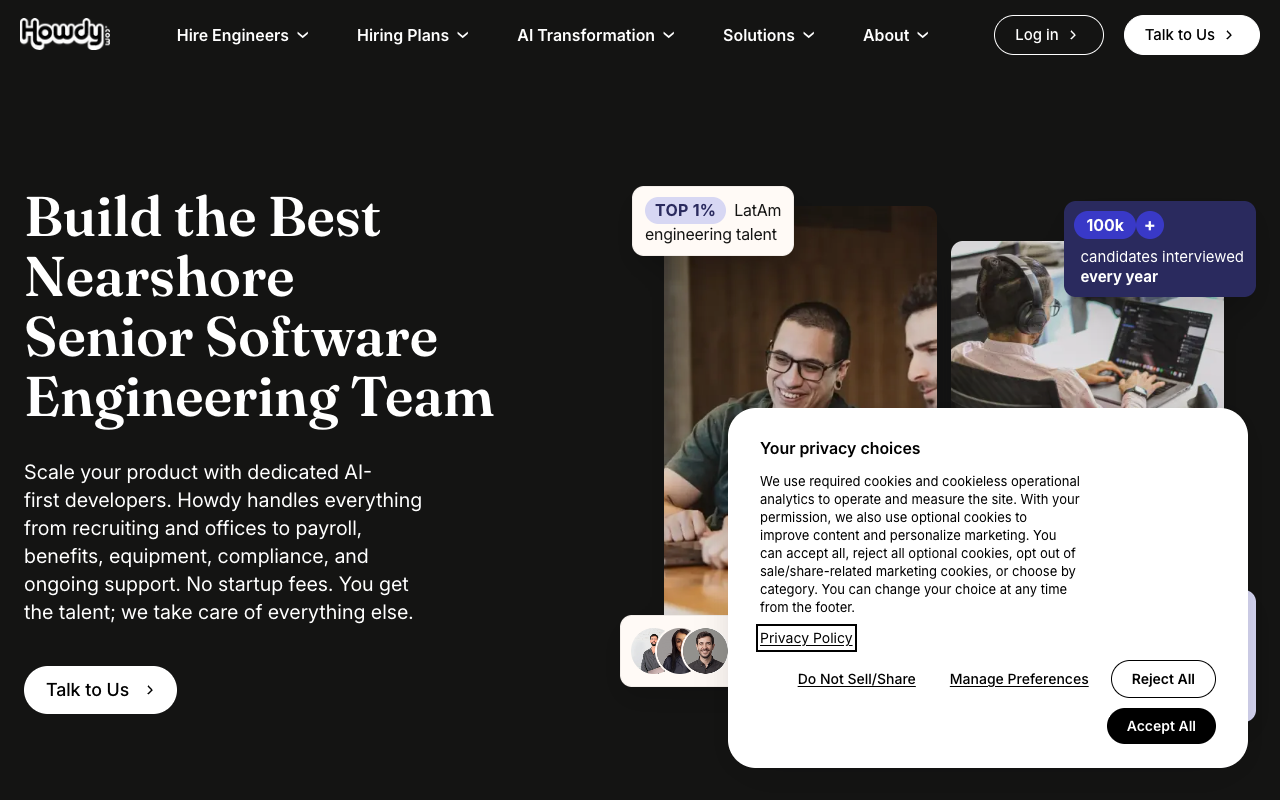Click the TOP 1% badge

(x=685, y=210)
